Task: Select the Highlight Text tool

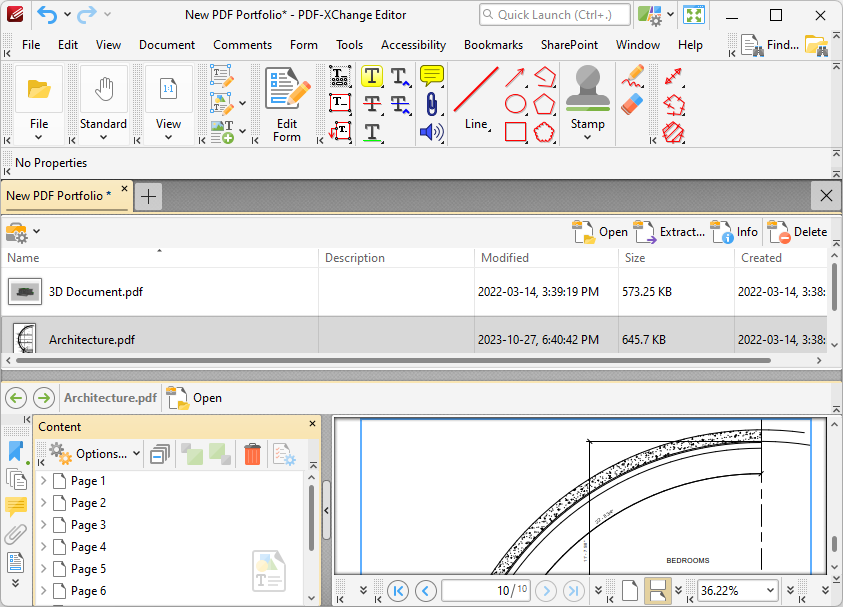Action: pos(372,76)
